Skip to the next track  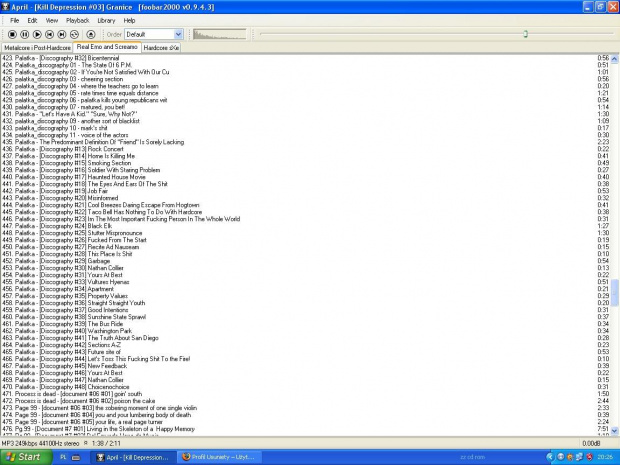coord(62,34)
